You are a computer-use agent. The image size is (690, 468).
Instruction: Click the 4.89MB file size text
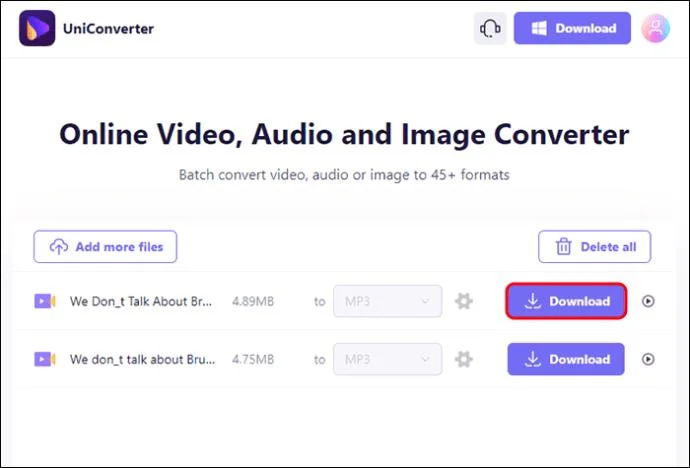pyautogui.click(x=253, y=302)
